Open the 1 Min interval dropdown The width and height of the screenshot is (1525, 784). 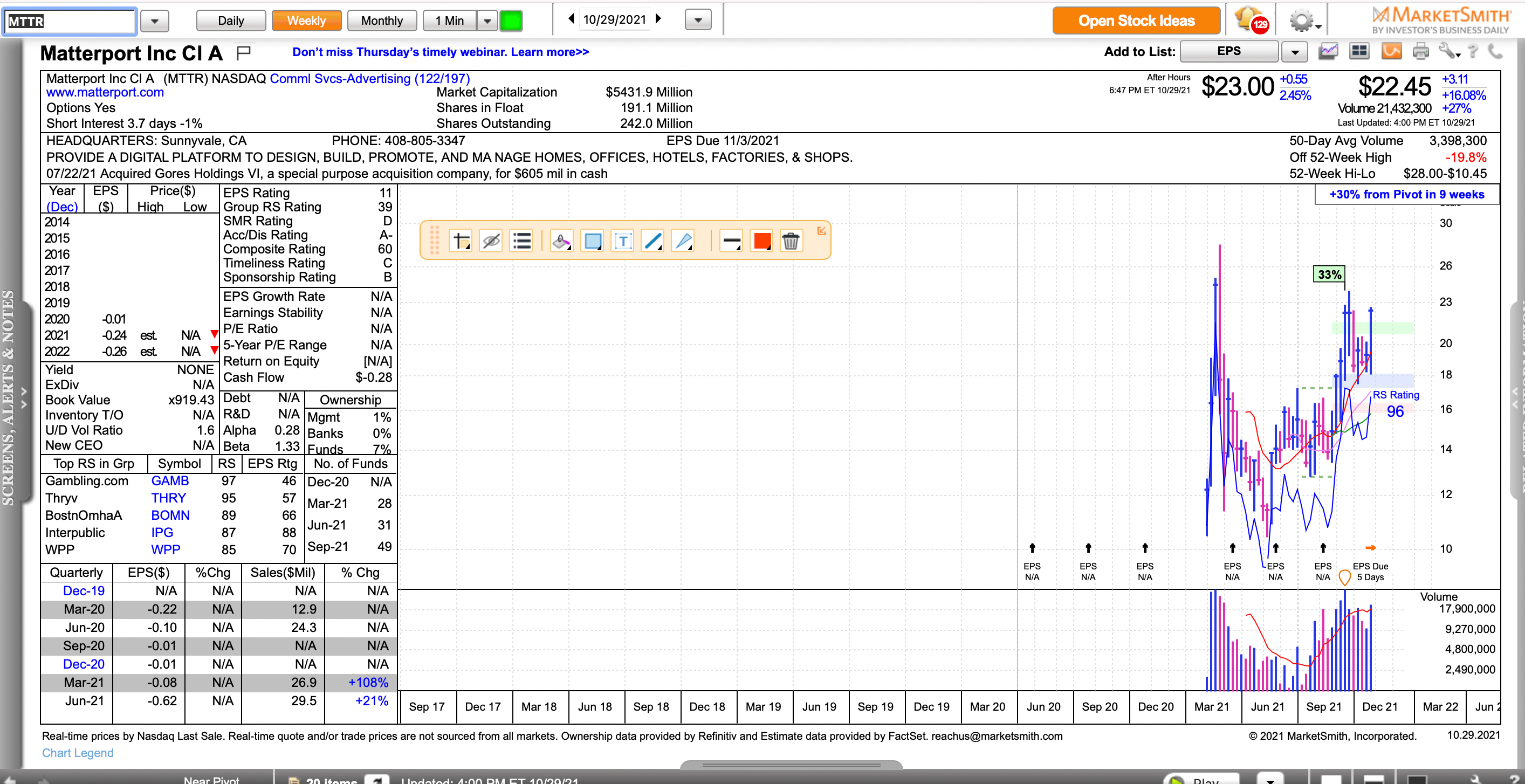(x=486, y=20)
